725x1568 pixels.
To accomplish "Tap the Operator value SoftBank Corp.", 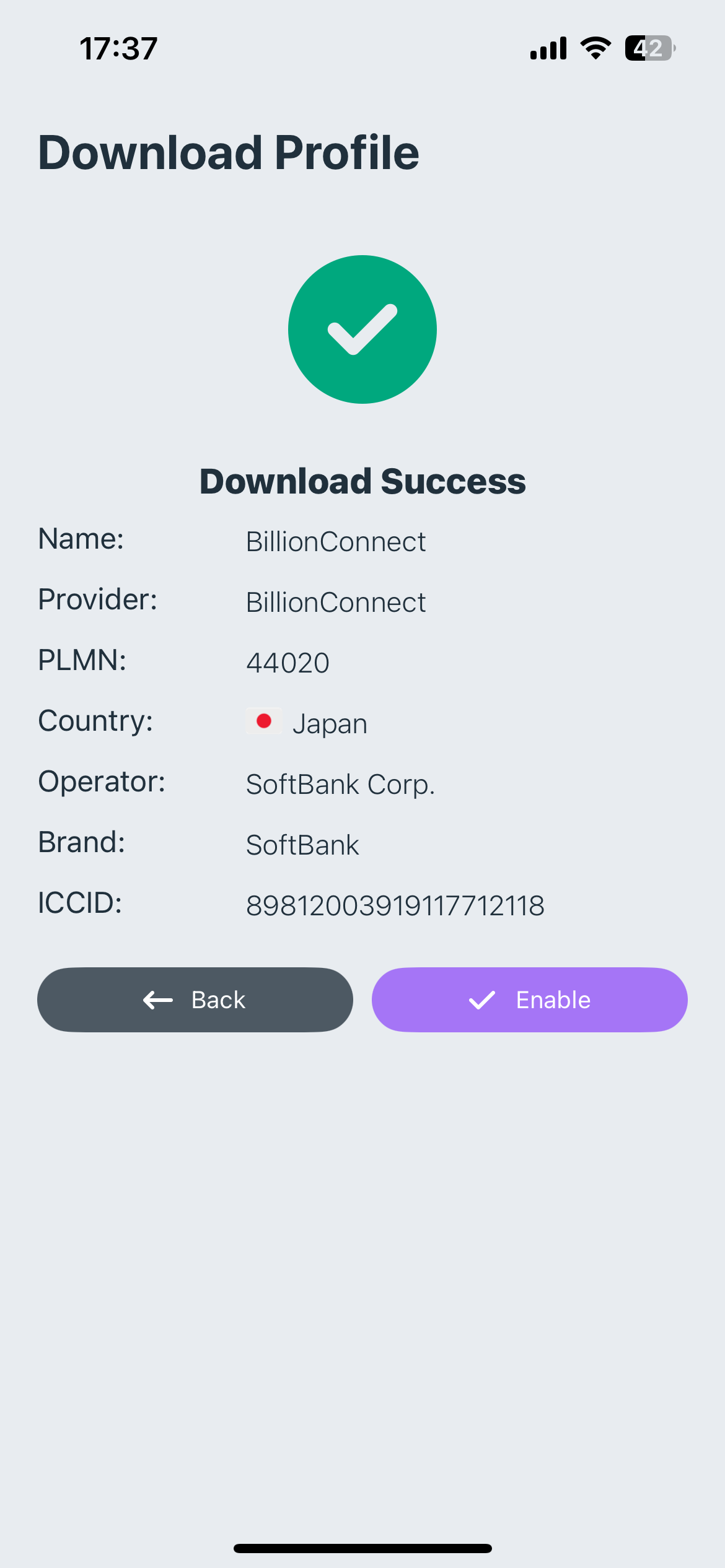I will (340, 785).
